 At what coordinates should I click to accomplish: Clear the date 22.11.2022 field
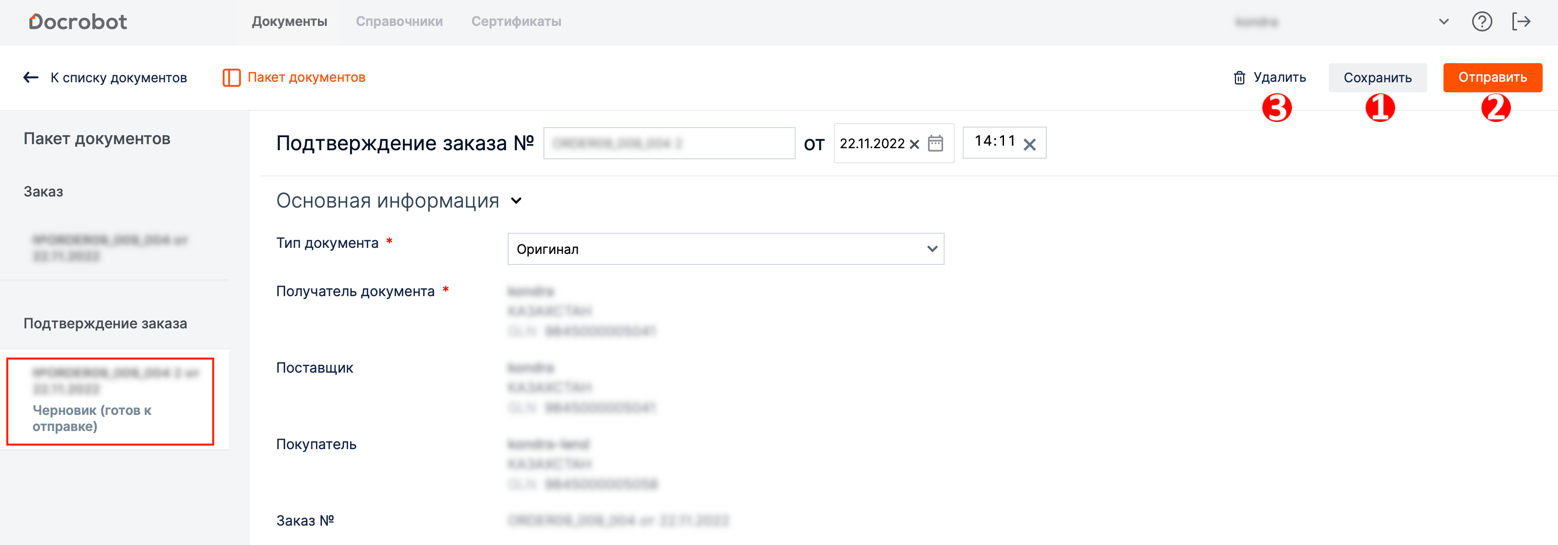914,144
